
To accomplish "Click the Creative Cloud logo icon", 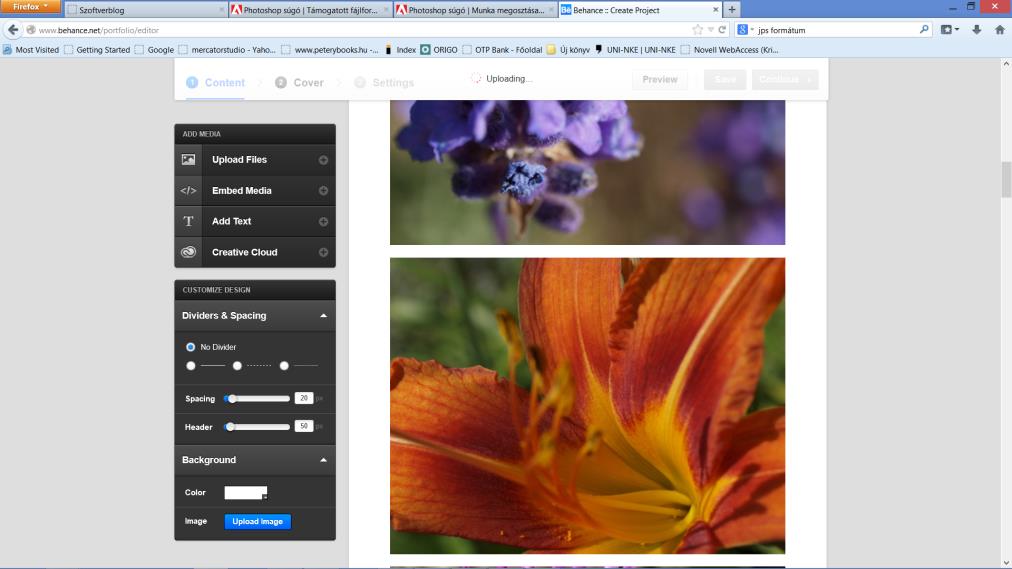I will coord(188,252).
